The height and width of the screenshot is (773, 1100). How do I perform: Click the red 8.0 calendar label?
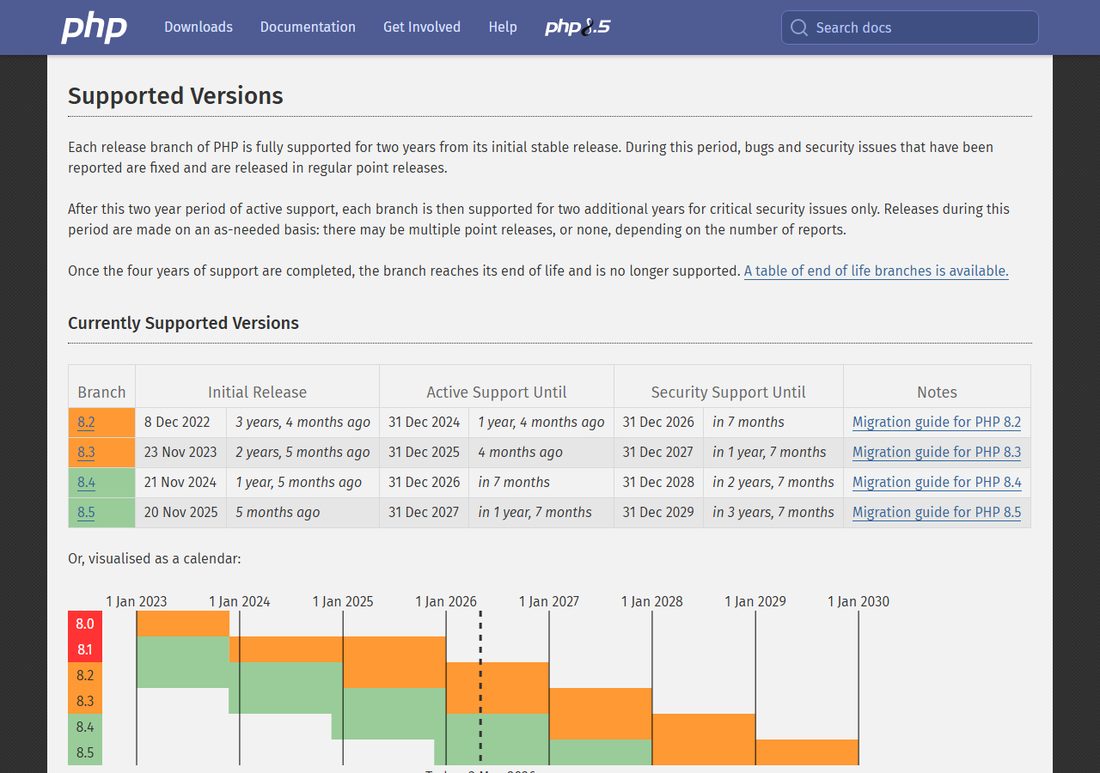tap(85, 624)
